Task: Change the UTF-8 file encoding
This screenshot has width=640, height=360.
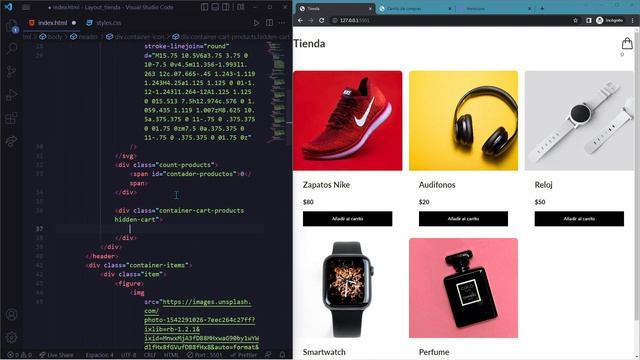Action: [x=128, y=355]
